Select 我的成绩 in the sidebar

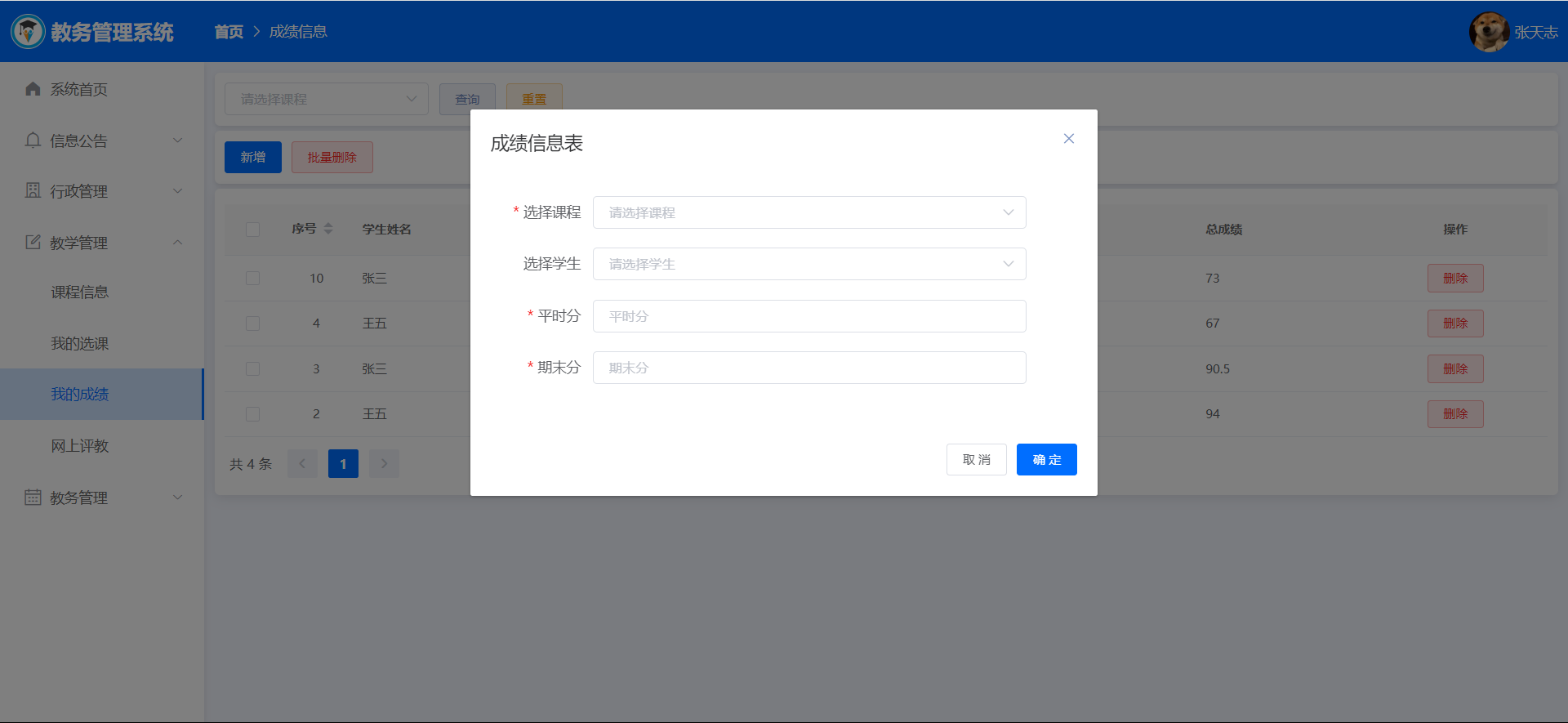[x=102, y=395]
